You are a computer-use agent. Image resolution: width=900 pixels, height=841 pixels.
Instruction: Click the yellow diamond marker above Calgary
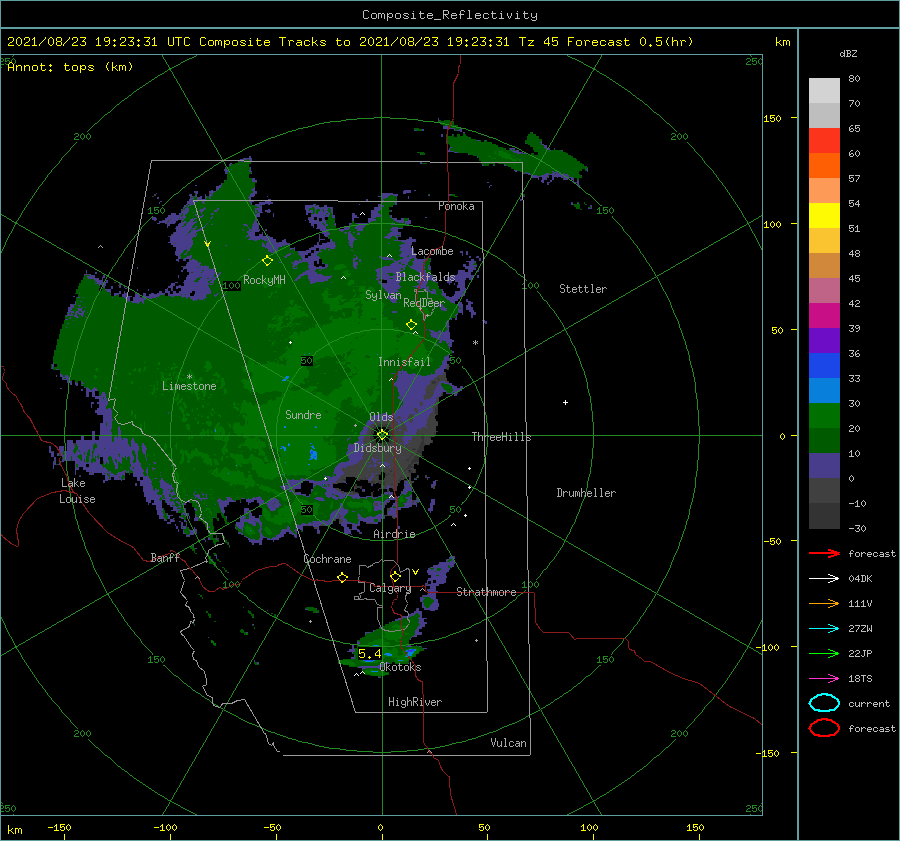pos(395,576)
